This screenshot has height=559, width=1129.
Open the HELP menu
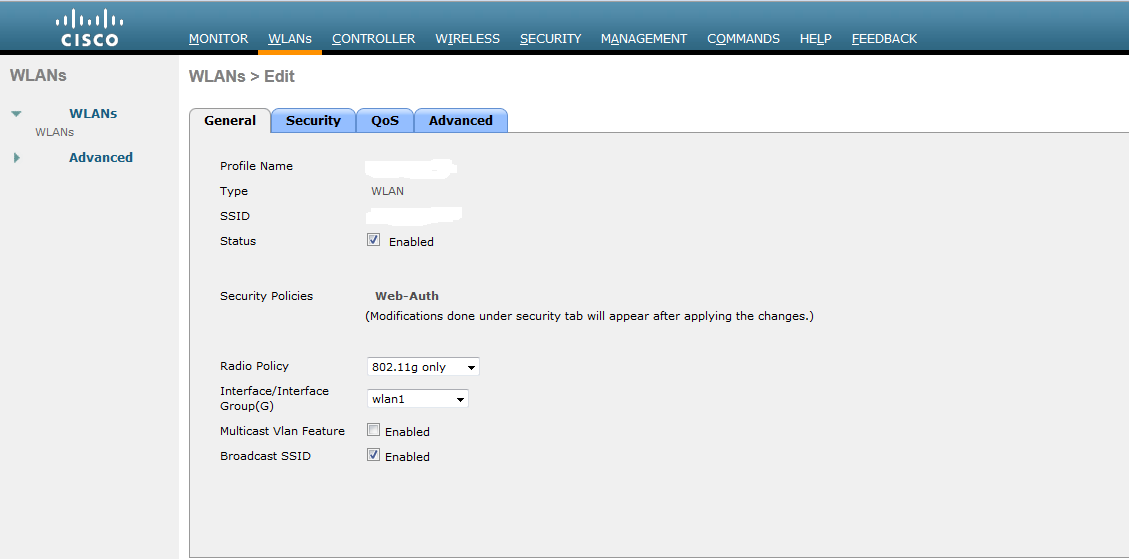pos(815,39)
